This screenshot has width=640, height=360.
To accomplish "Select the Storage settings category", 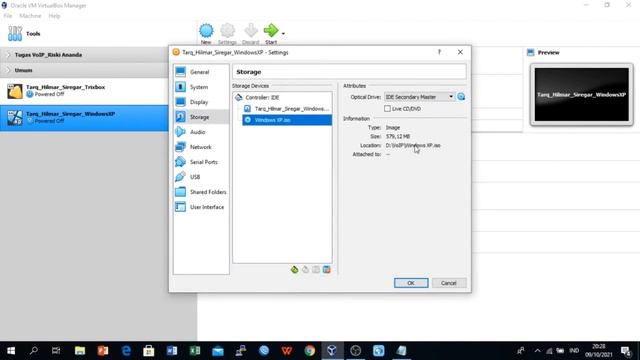I will pyautogui.click(x=200, y=117).
